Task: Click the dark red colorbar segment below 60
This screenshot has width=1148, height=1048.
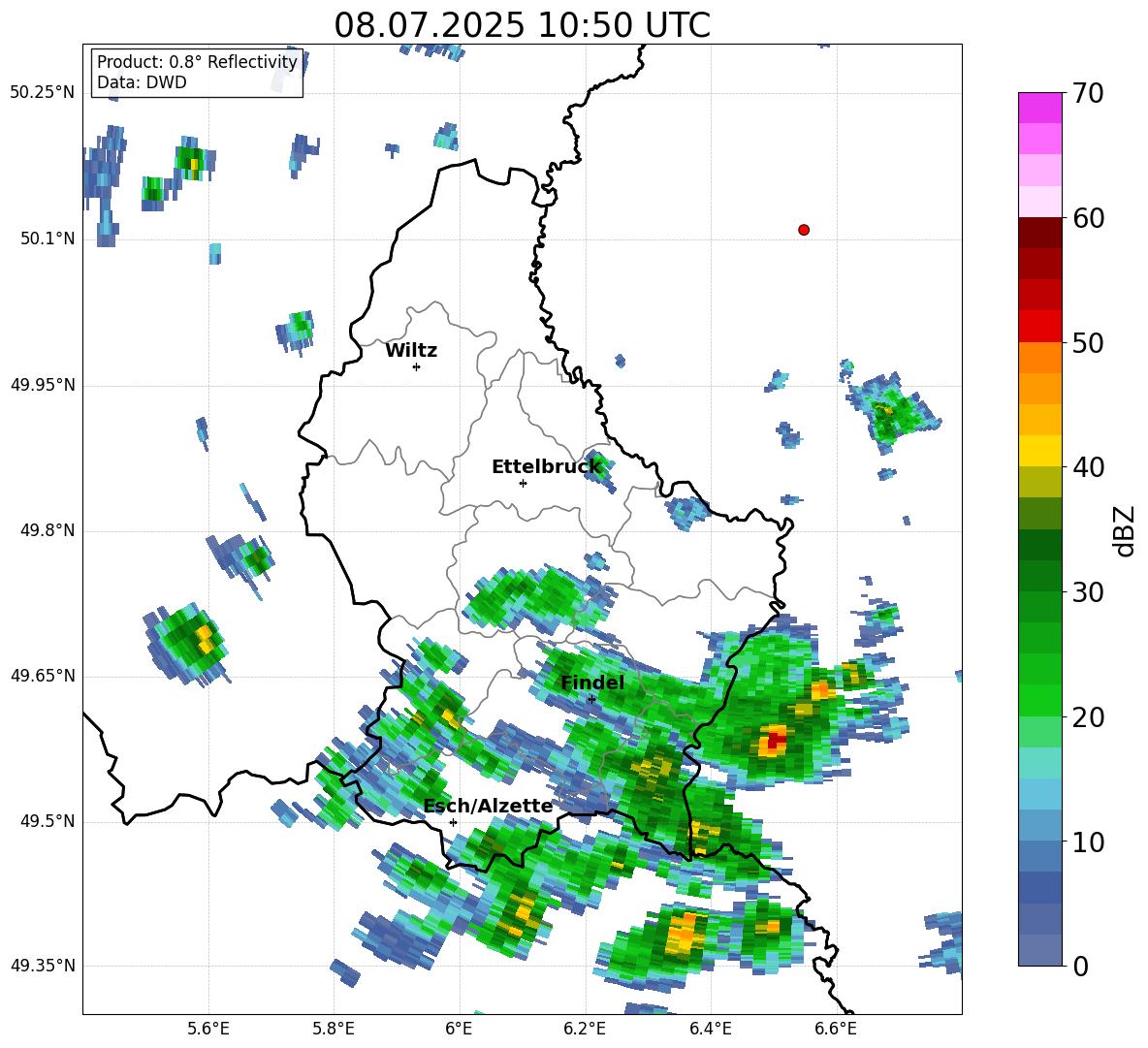Action: click(1039, 233)
